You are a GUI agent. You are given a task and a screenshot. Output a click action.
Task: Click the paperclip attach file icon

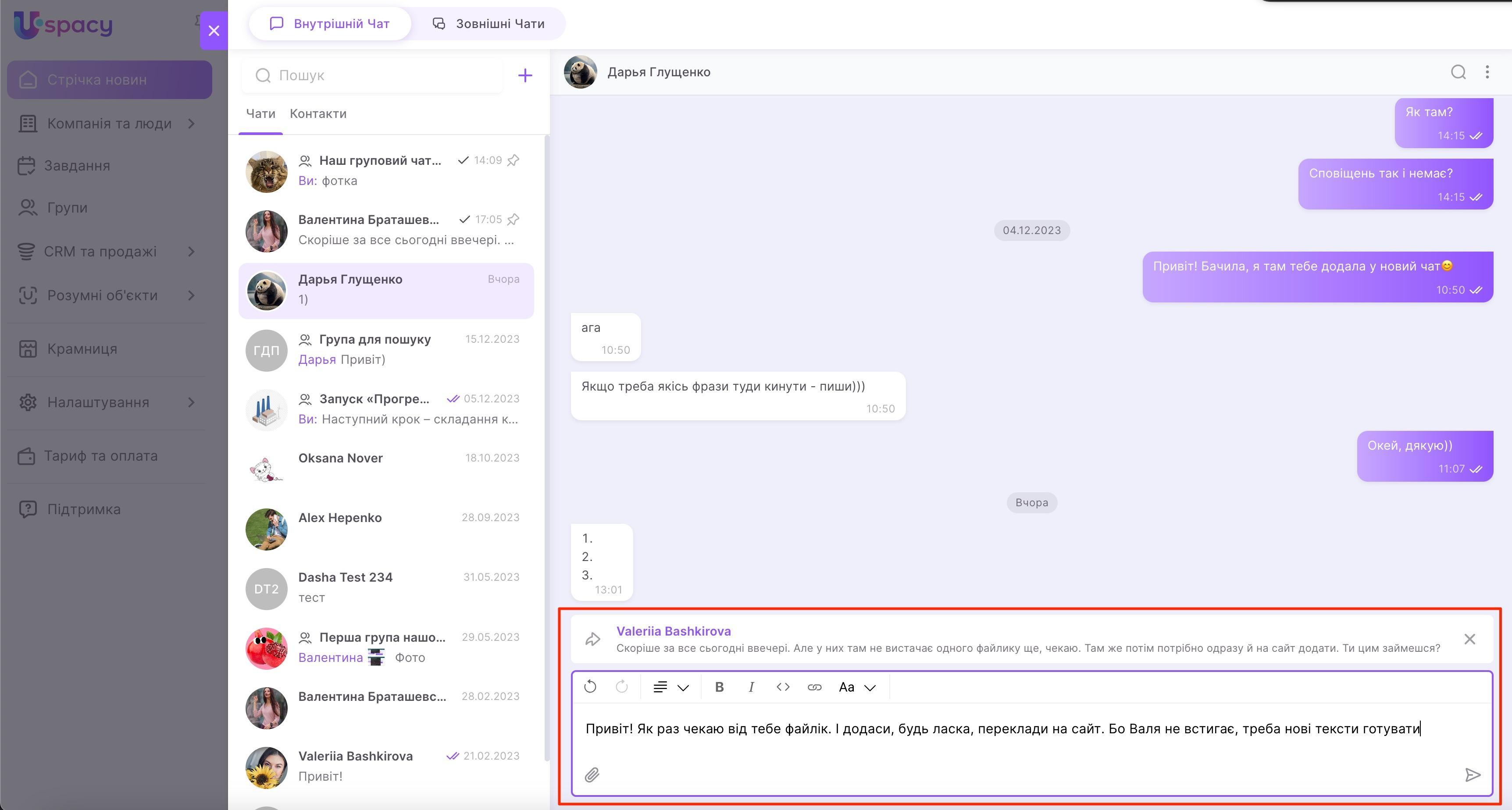[x=592, y=775]
